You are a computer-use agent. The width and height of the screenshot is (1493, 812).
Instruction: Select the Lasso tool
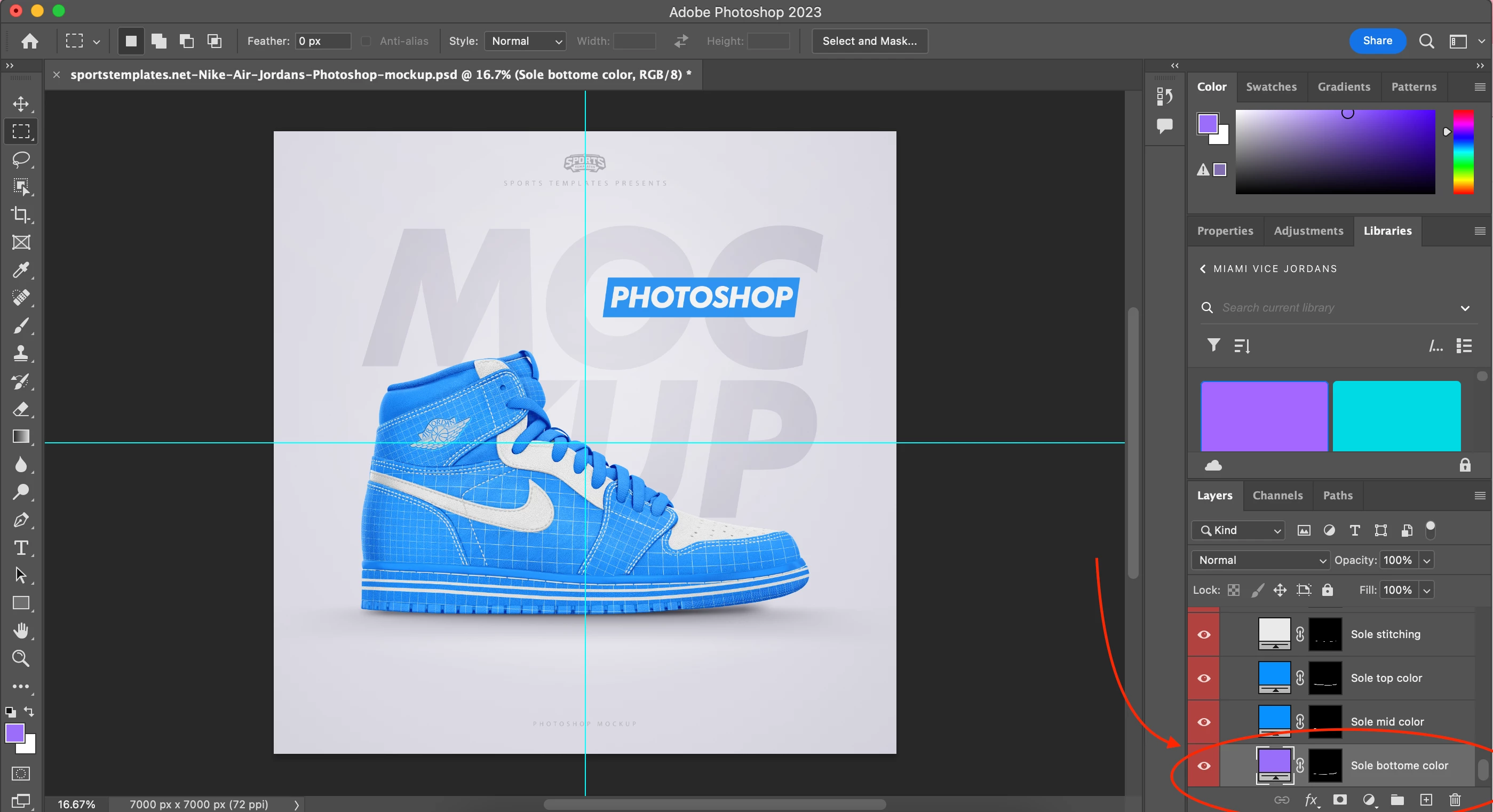click(21, 159)
